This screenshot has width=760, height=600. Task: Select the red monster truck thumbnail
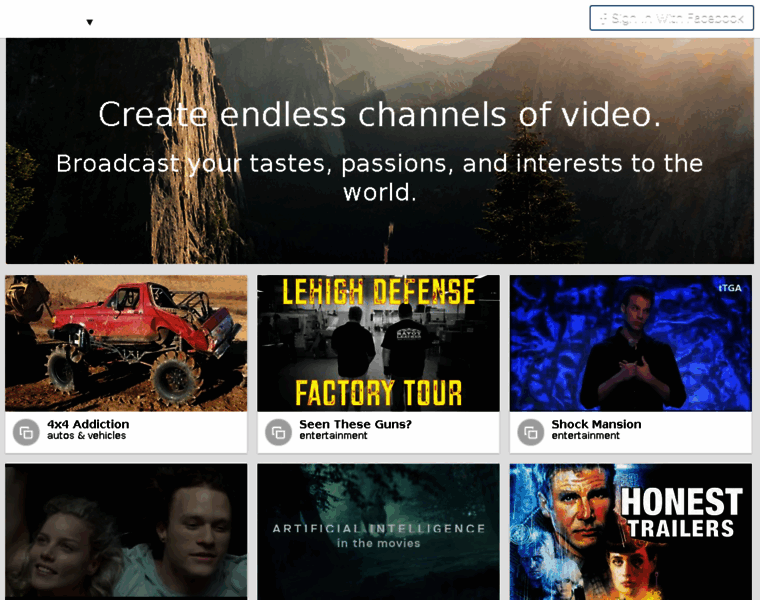click(126, 343)
